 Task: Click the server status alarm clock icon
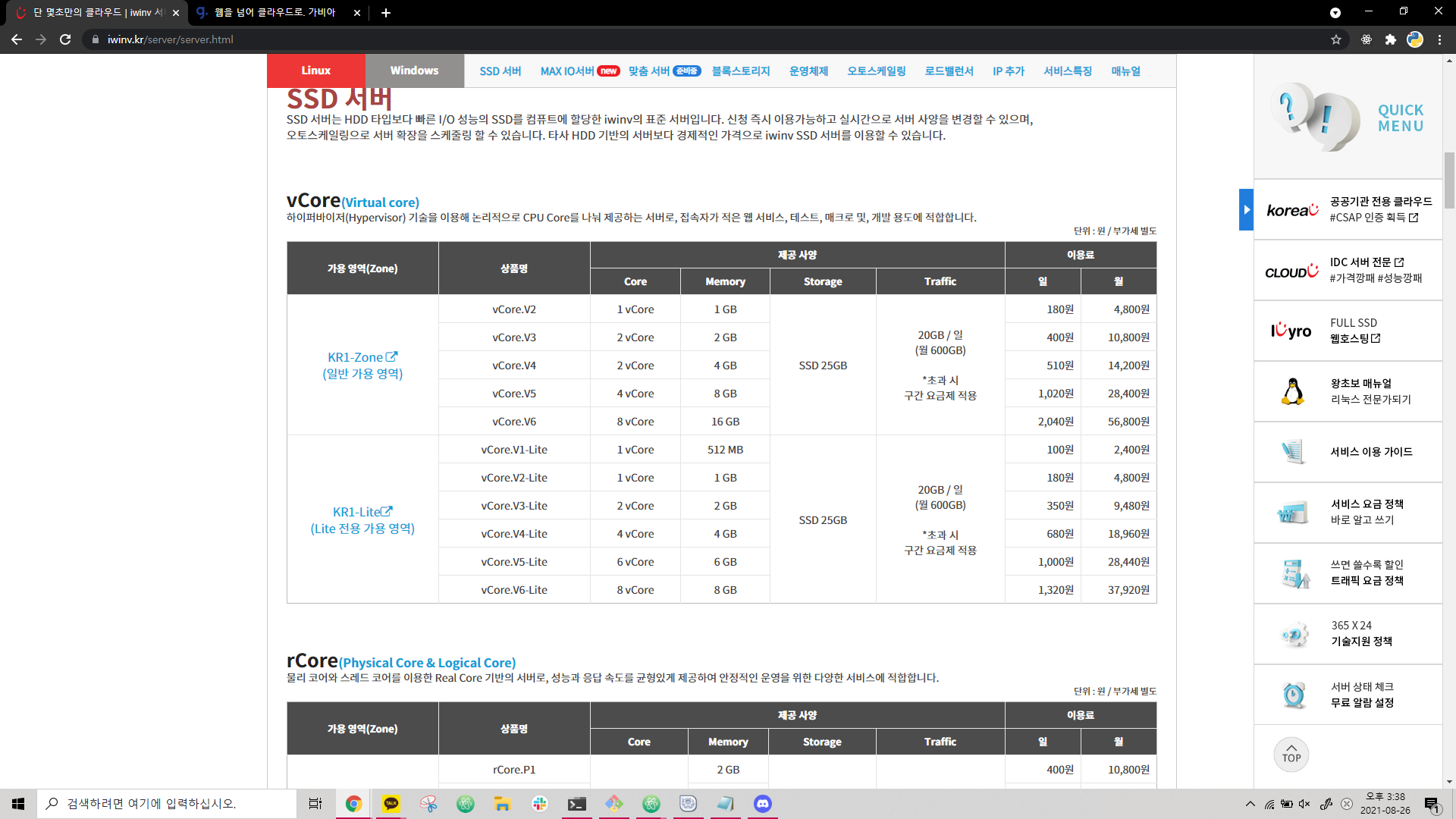point(1294,695)
